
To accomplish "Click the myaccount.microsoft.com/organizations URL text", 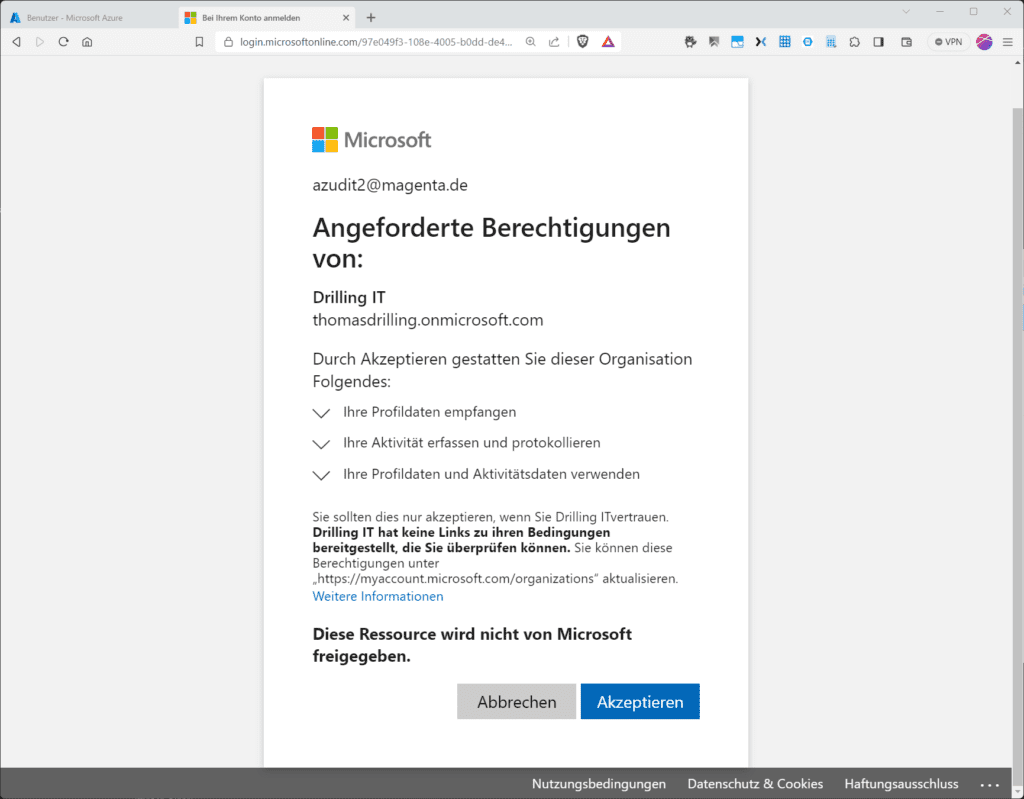I will click(x=456, y=579).
